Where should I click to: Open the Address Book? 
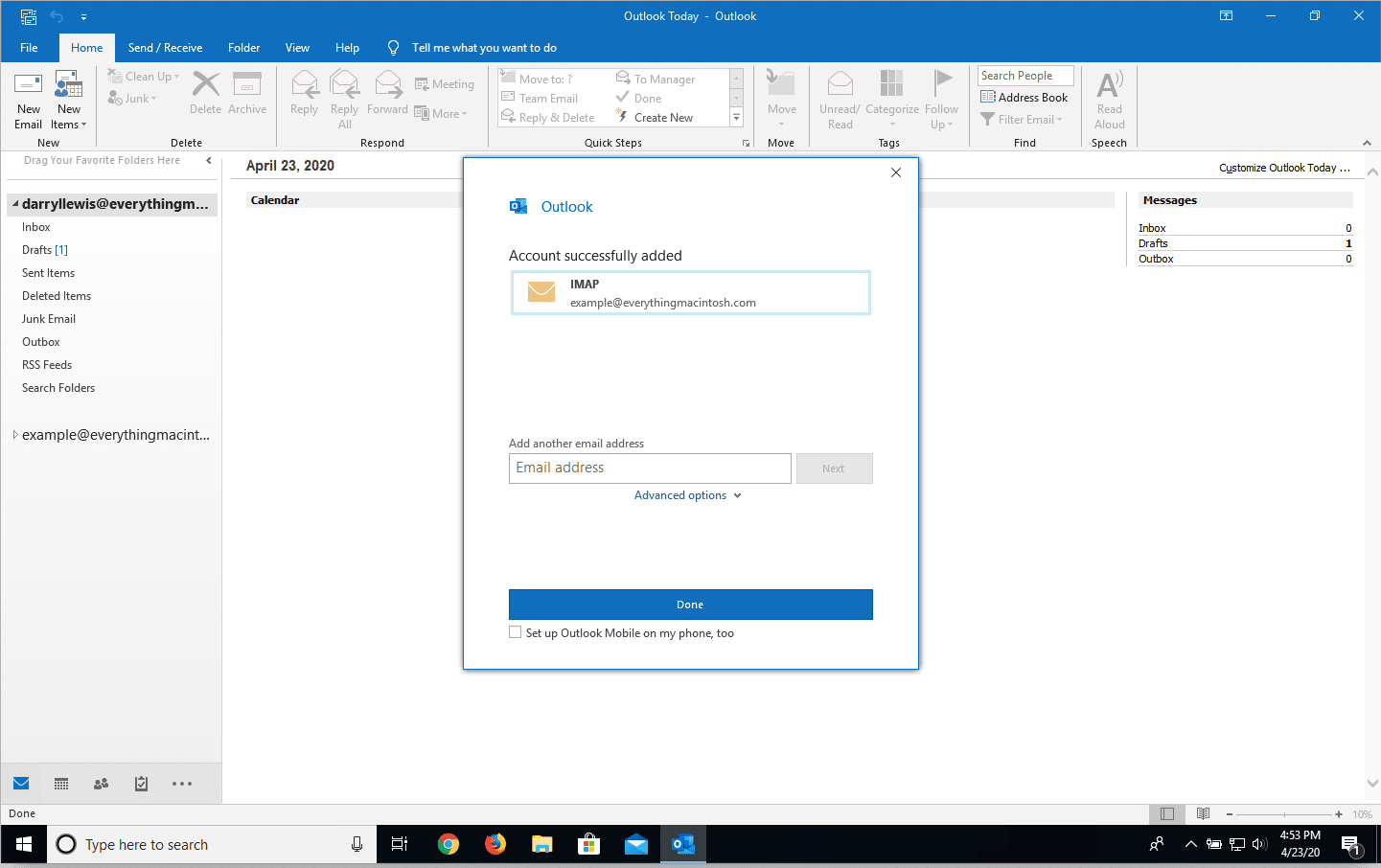coord(1024,97)
